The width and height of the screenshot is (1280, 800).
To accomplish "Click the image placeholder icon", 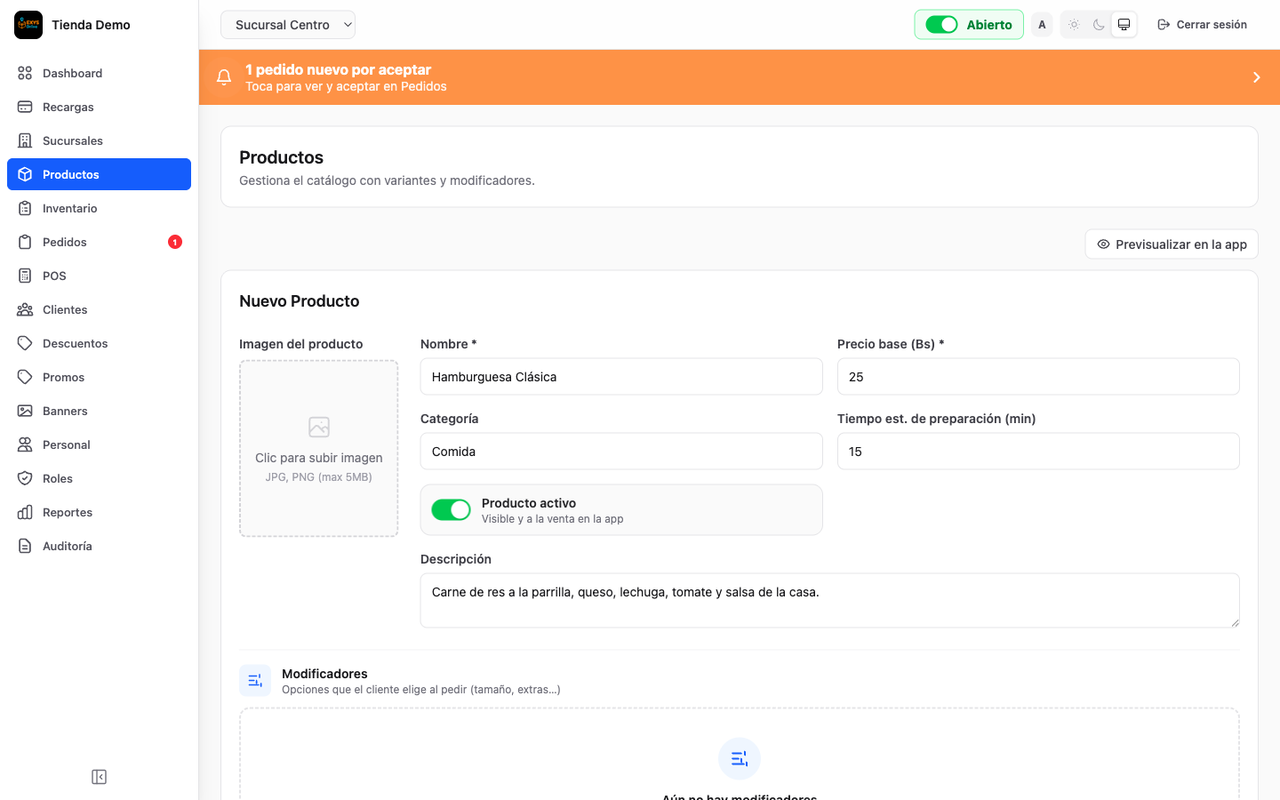I will pyautogui.click(x=319, y=427).
